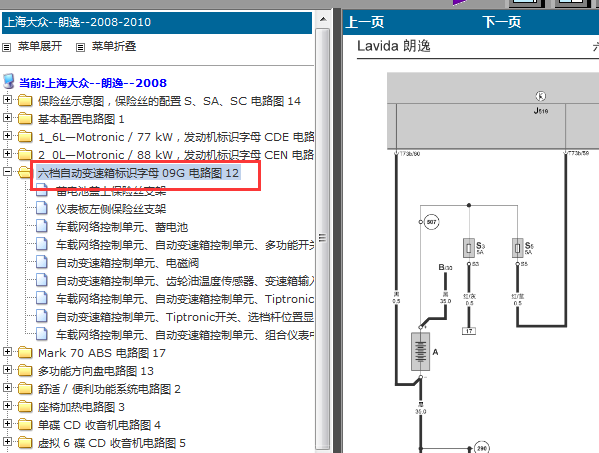The width and height of the screenshot is (599, 453).
Task: Select the computer icon beside 当前:上海大众--朗逸--2008
Action: coord(9,81)
